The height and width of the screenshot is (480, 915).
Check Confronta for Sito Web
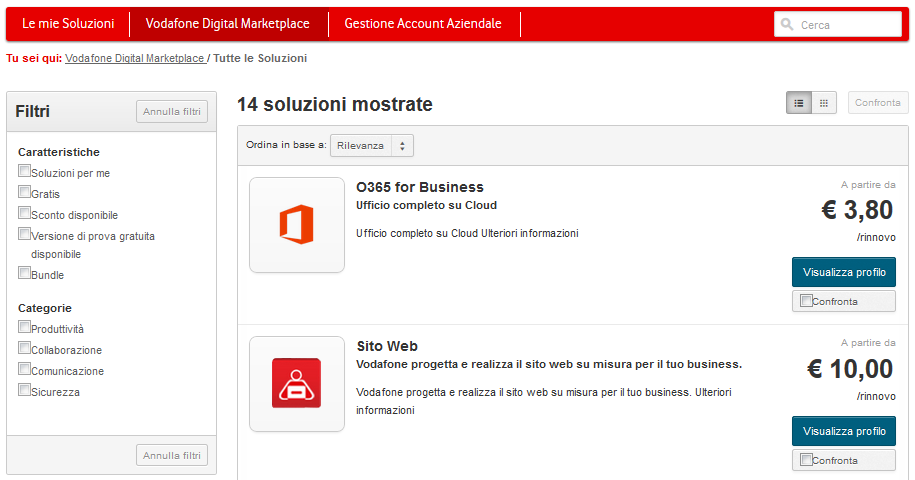(x=806, y=460)
